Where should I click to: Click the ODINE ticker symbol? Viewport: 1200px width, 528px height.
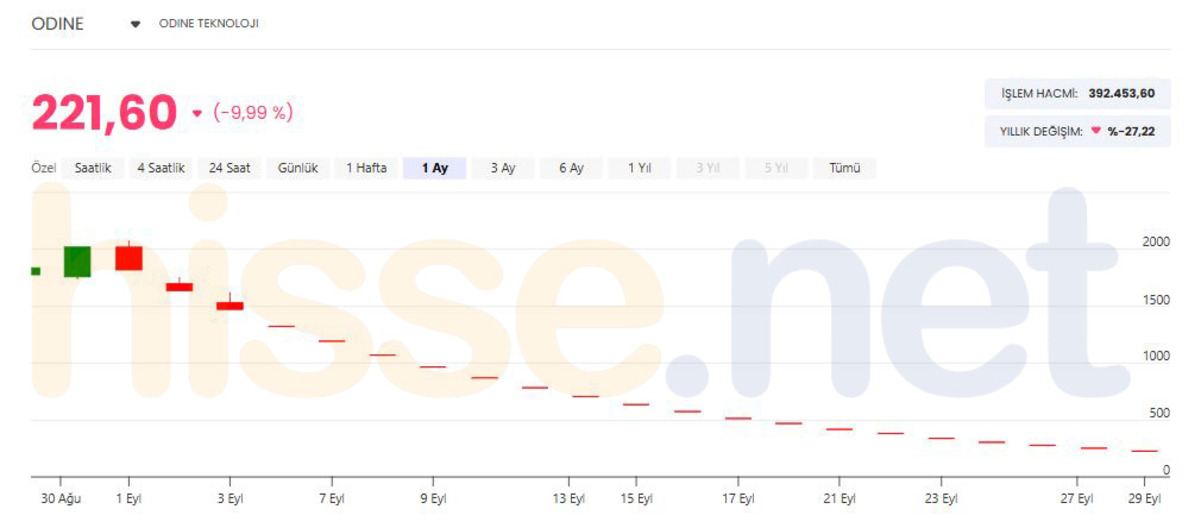(x=58, y=24)
